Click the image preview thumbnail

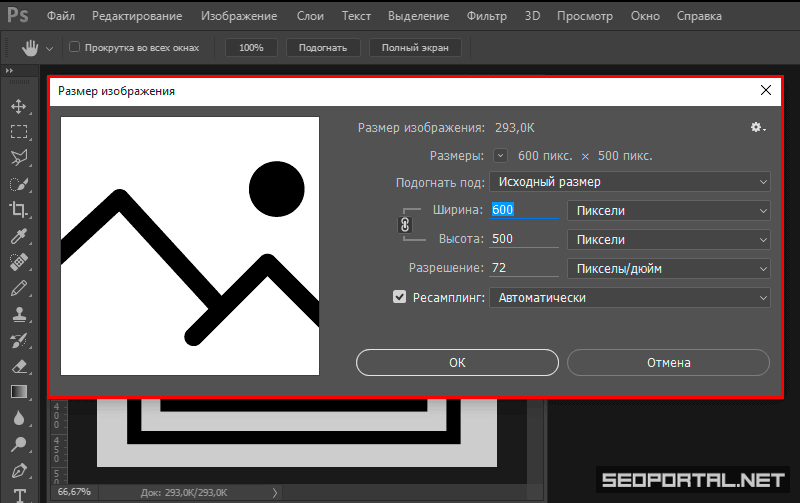tap(190, 246)
